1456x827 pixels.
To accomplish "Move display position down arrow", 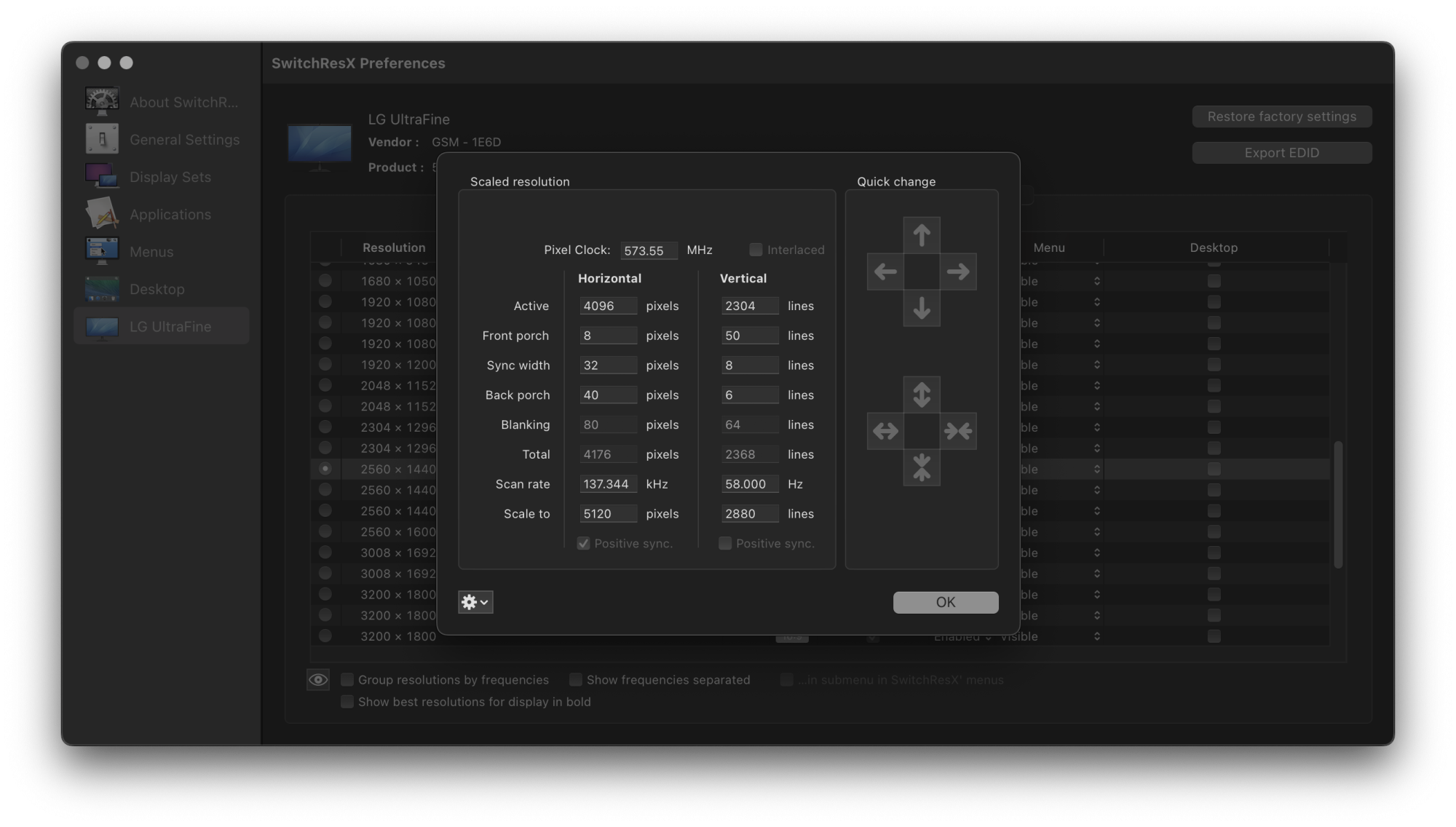I will [x=922, y=308].
